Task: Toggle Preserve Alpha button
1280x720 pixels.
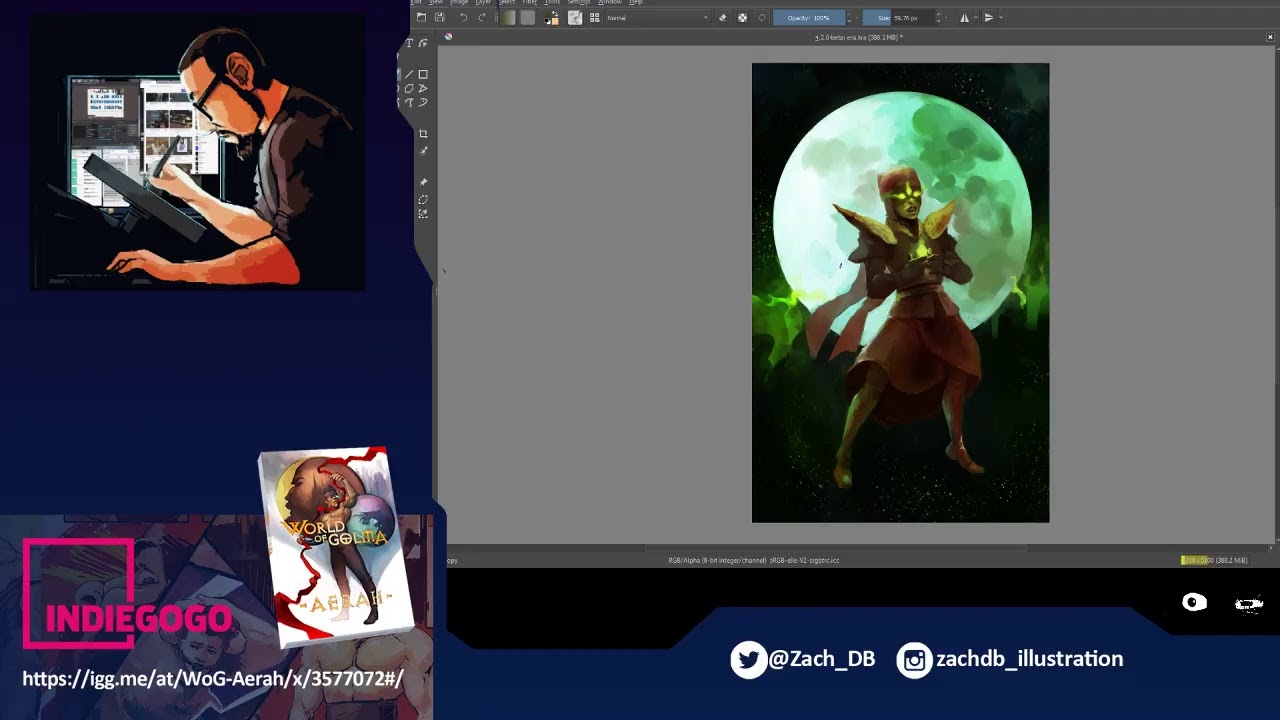Action: coord(742,17)
